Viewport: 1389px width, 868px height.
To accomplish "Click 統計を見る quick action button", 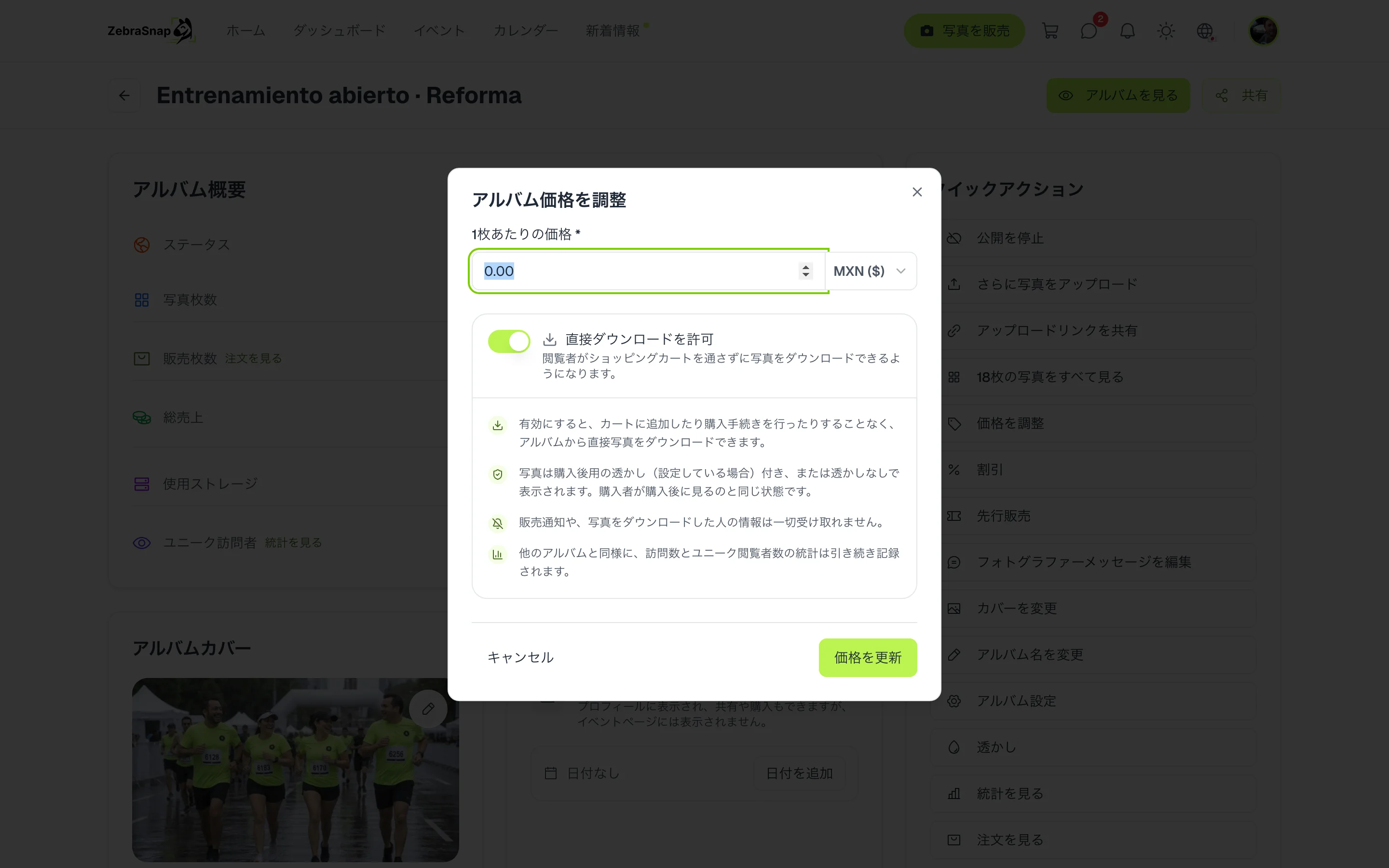I will 1093,794.
